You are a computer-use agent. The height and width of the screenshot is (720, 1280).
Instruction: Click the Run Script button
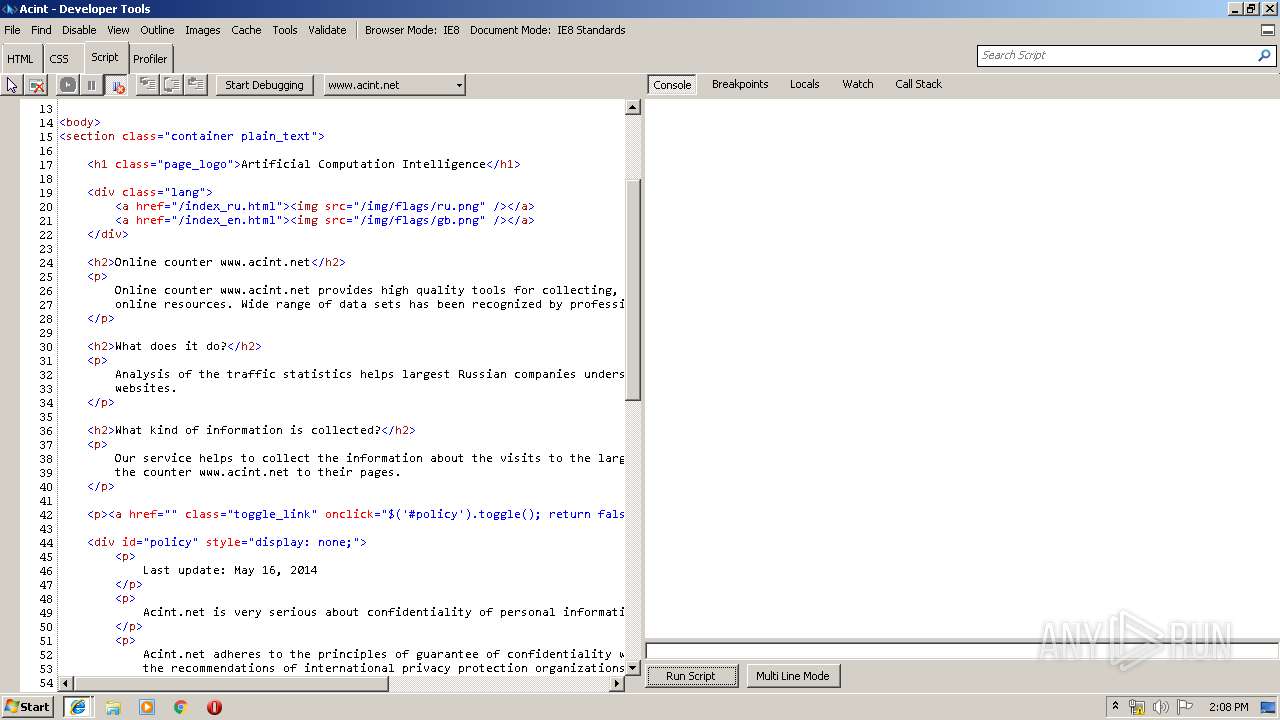click(691, 676)
